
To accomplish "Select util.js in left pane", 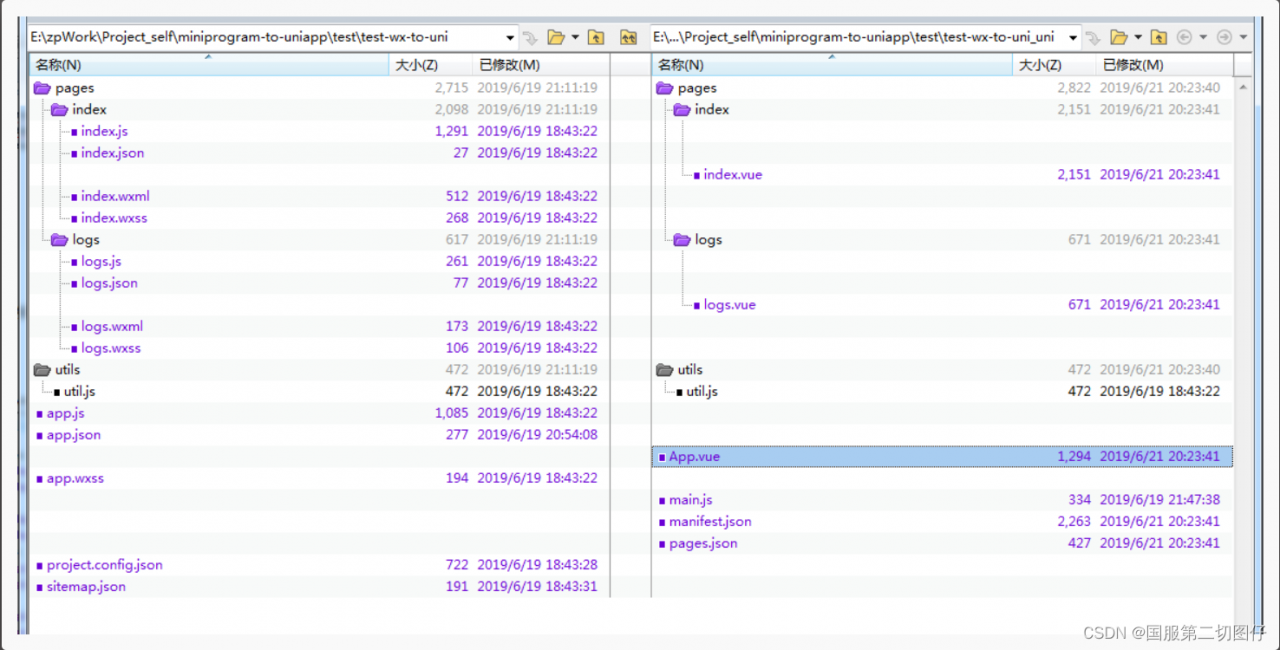I will (x=79, y=391).
